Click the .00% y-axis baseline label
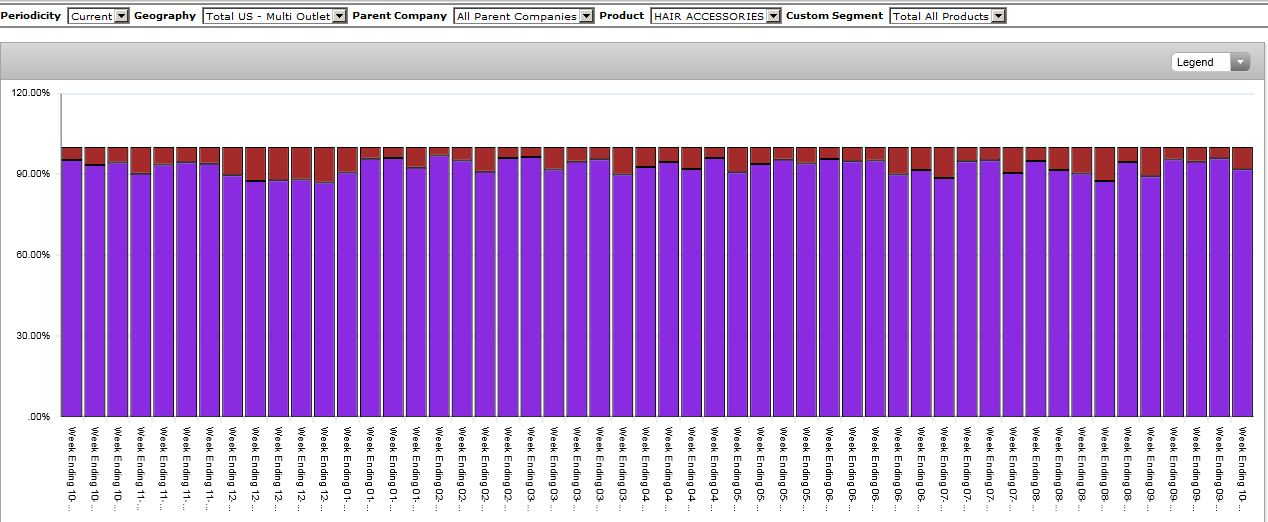Image resolution: width=1268 pixels, height=522 pixels. coord(39,416)
